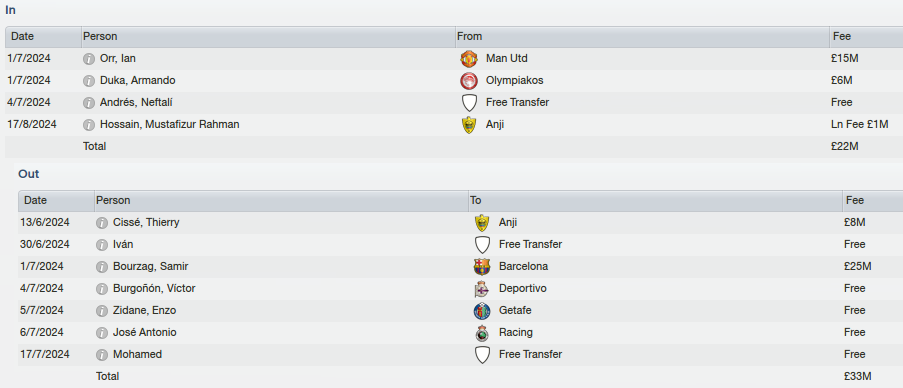Viewport: 903px width, 388px height.
Task: Click the Deportivo club crest
Action: 482,288
